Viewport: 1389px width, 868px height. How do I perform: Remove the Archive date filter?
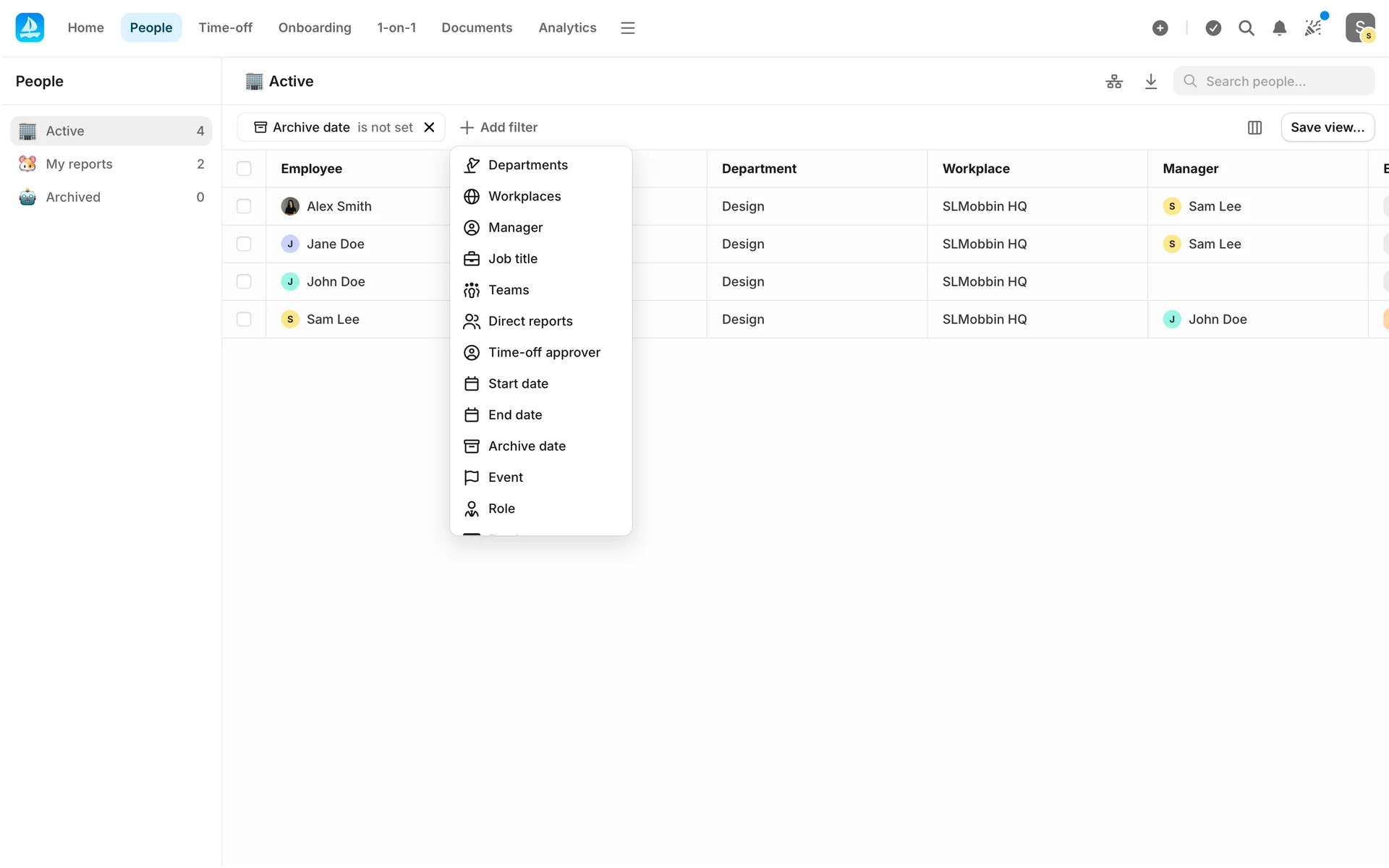(x=429, y=127)
